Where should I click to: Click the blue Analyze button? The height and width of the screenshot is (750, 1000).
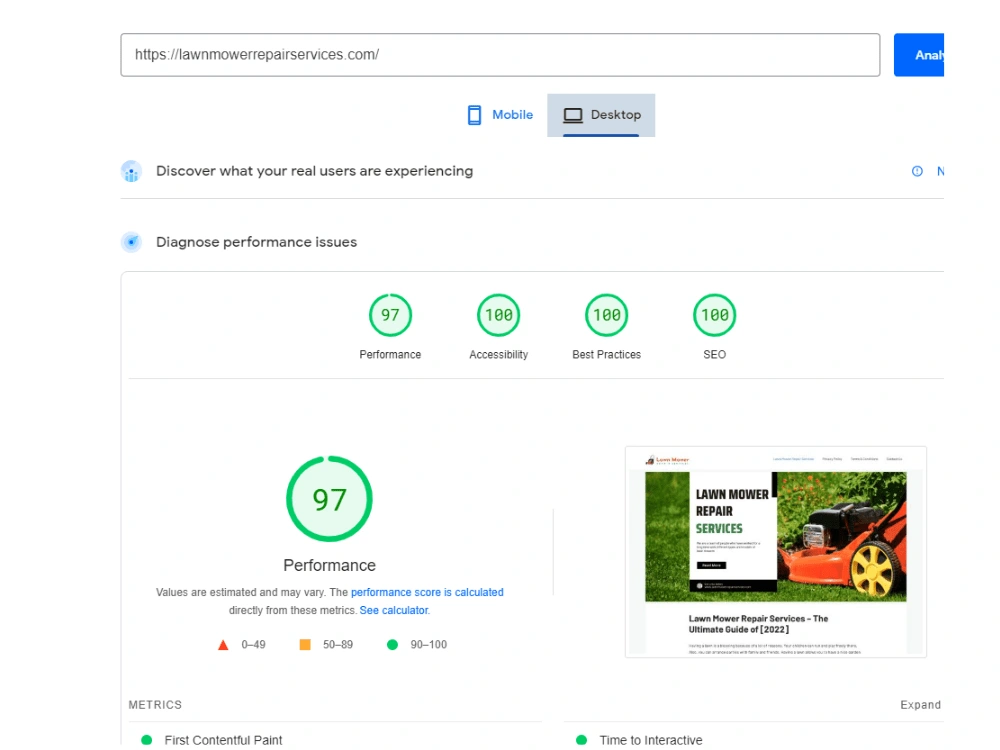coord(925,55)
